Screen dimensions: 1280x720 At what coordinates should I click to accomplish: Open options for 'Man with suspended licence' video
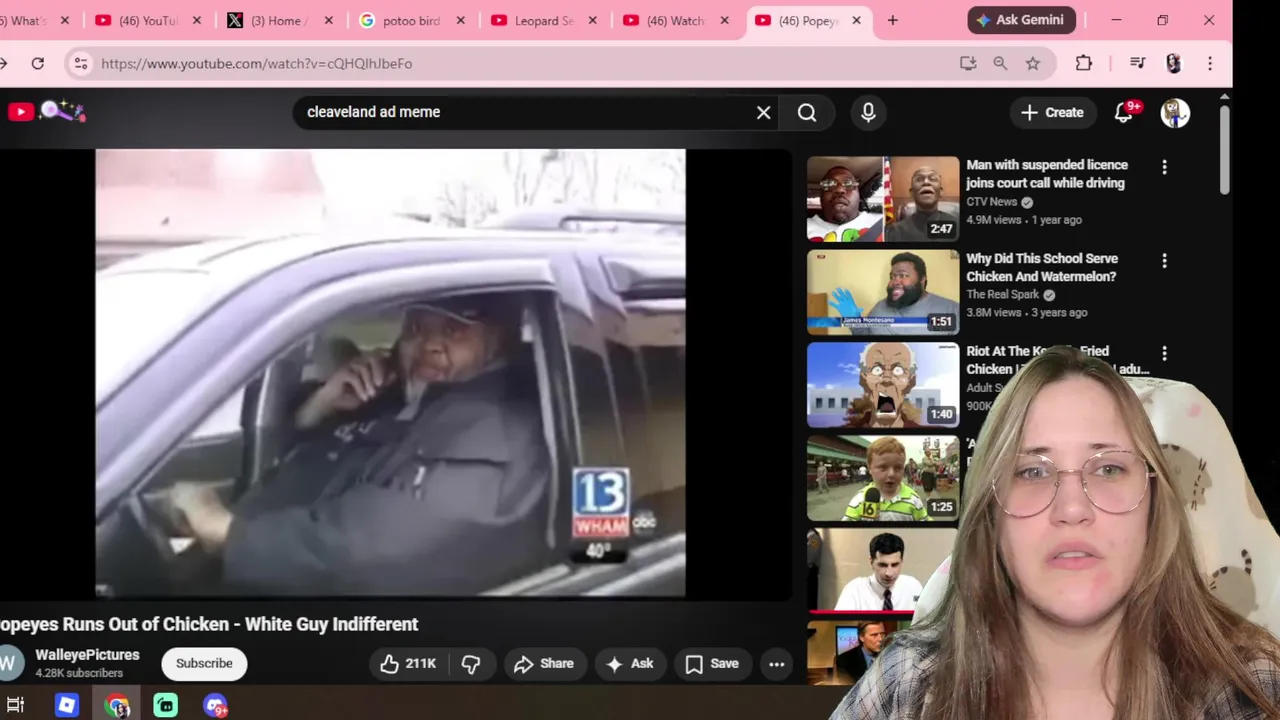(1164, 167)
